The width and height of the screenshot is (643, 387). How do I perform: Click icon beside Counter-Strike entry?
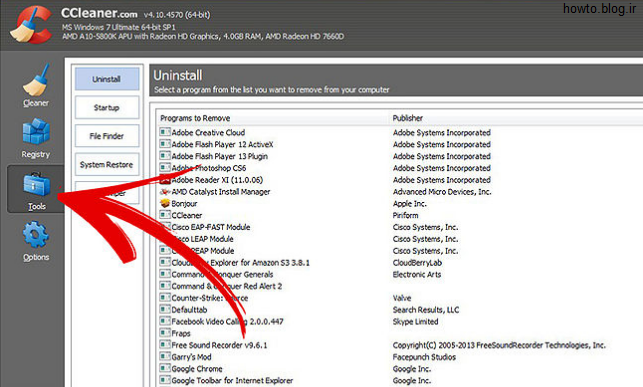point(165,298)
